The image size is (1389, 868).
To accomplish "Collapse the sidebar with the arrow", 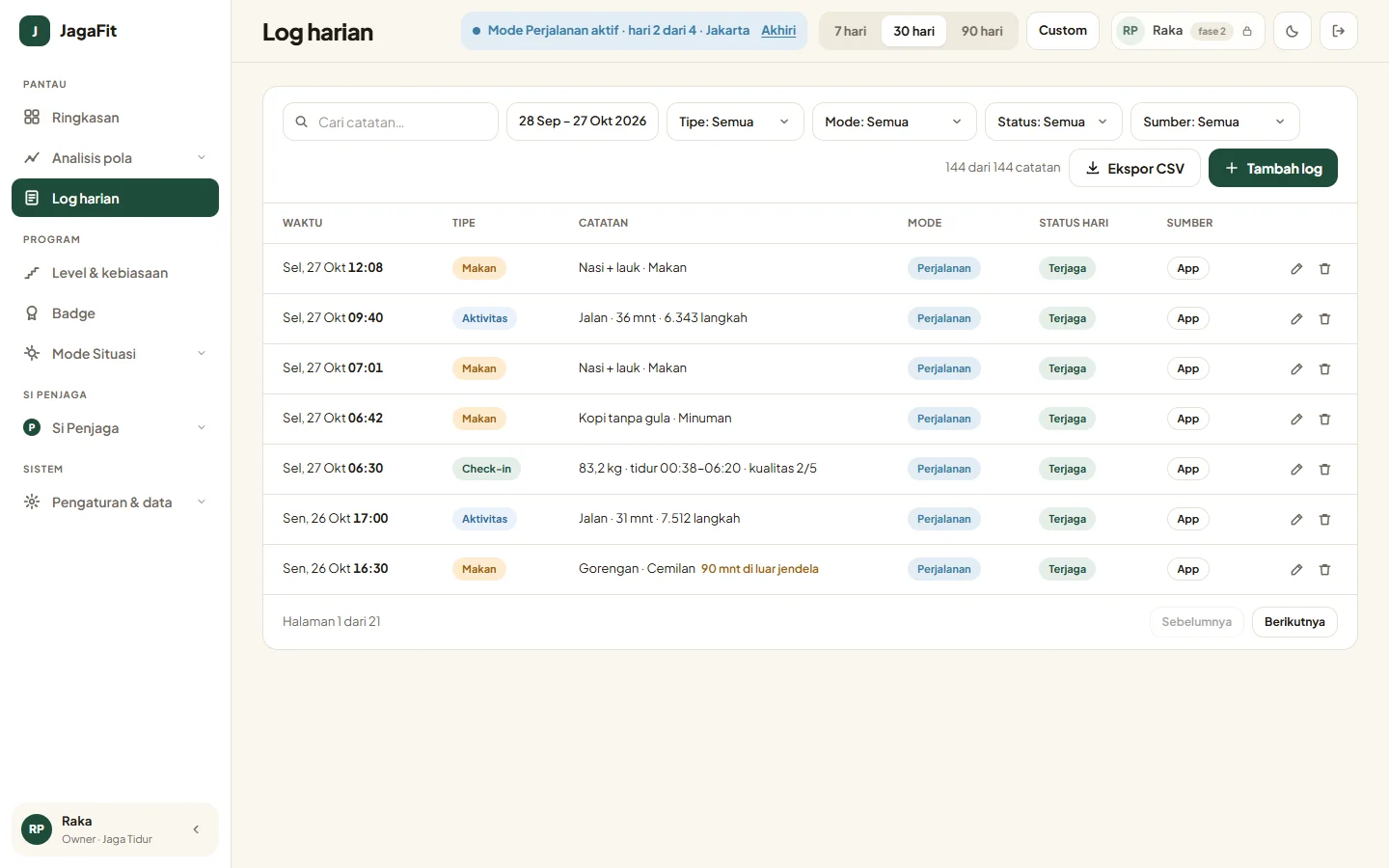I will coord(196,829).
